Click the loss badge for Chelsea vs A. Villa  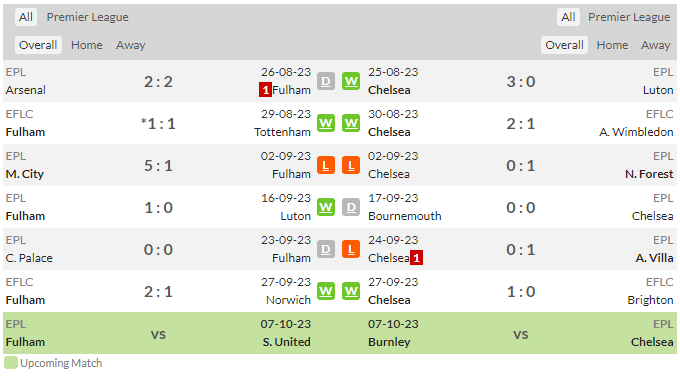351,249
